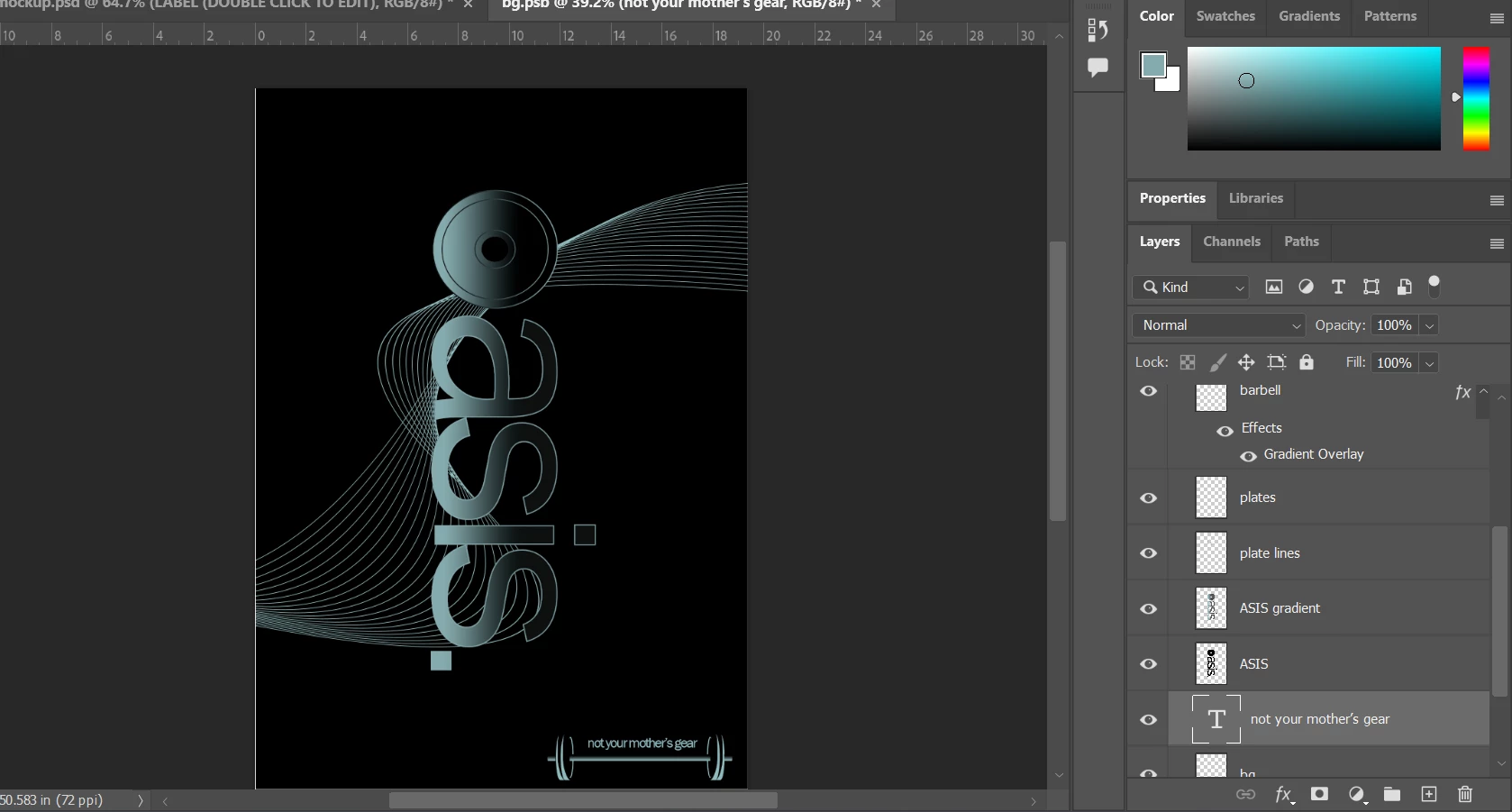Image resolution: width=1512 pixels, height=812 pixels.
Task: Lock transparent pixels icon
Action: tap(1188, 362)
